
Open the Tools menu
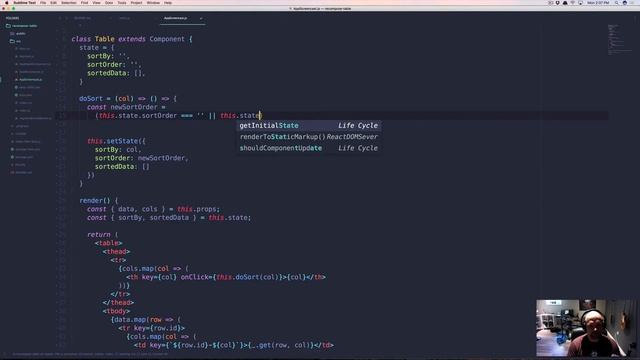pos(122,2)
